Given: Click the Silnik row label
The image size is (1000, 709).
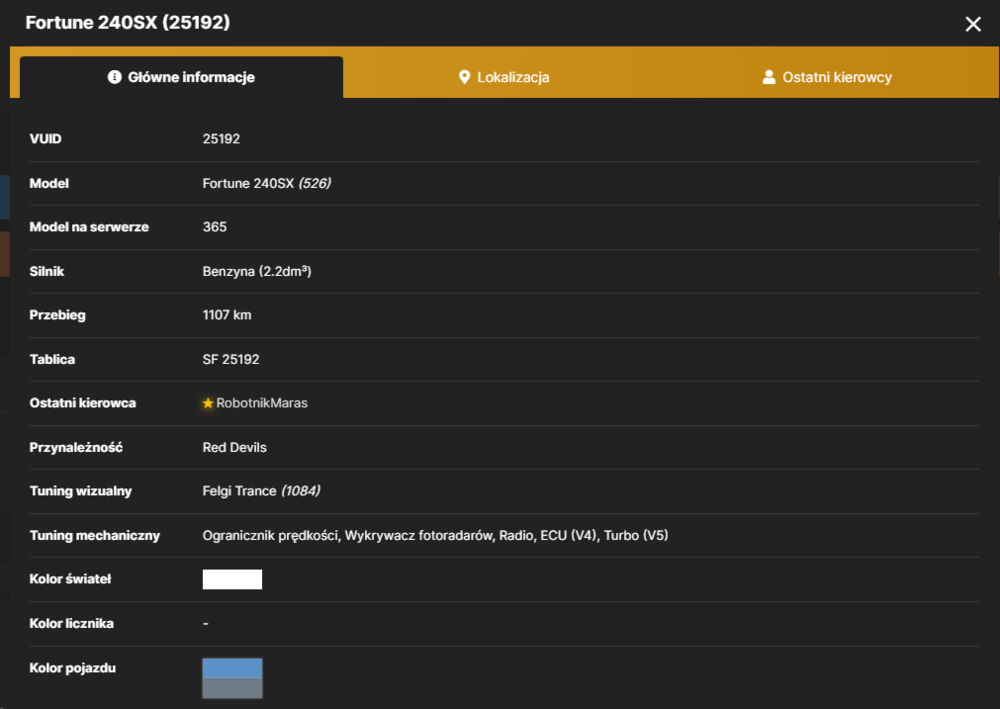Looking at the screenshot, I should [47, 272].
